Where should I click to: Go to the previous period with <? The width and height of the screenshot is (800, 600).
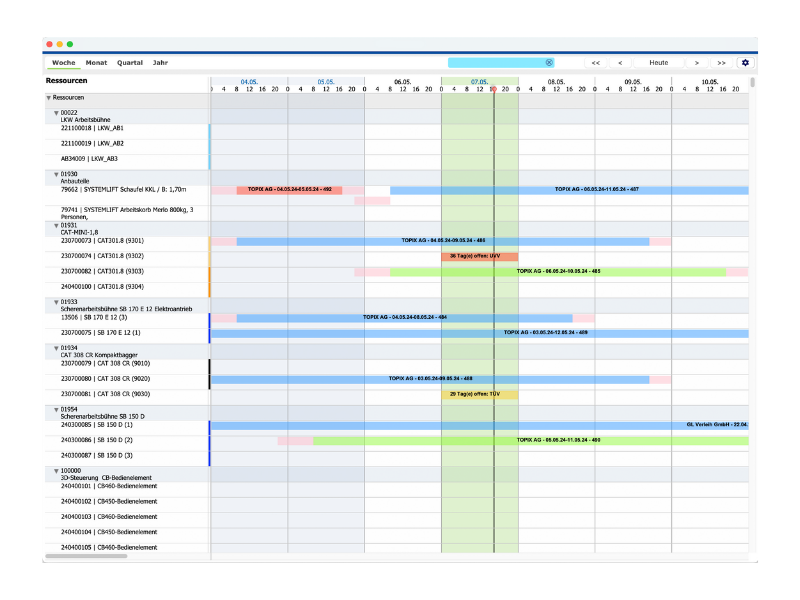tap(620, 62)
